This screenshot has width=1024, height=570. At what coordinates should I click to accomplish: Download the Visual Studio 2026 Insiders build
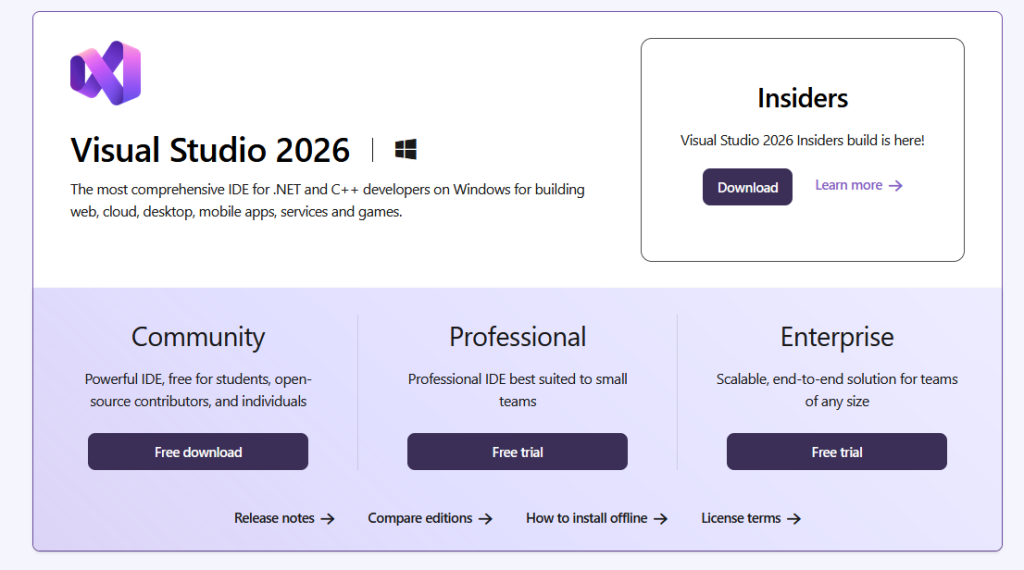(747, 187)
